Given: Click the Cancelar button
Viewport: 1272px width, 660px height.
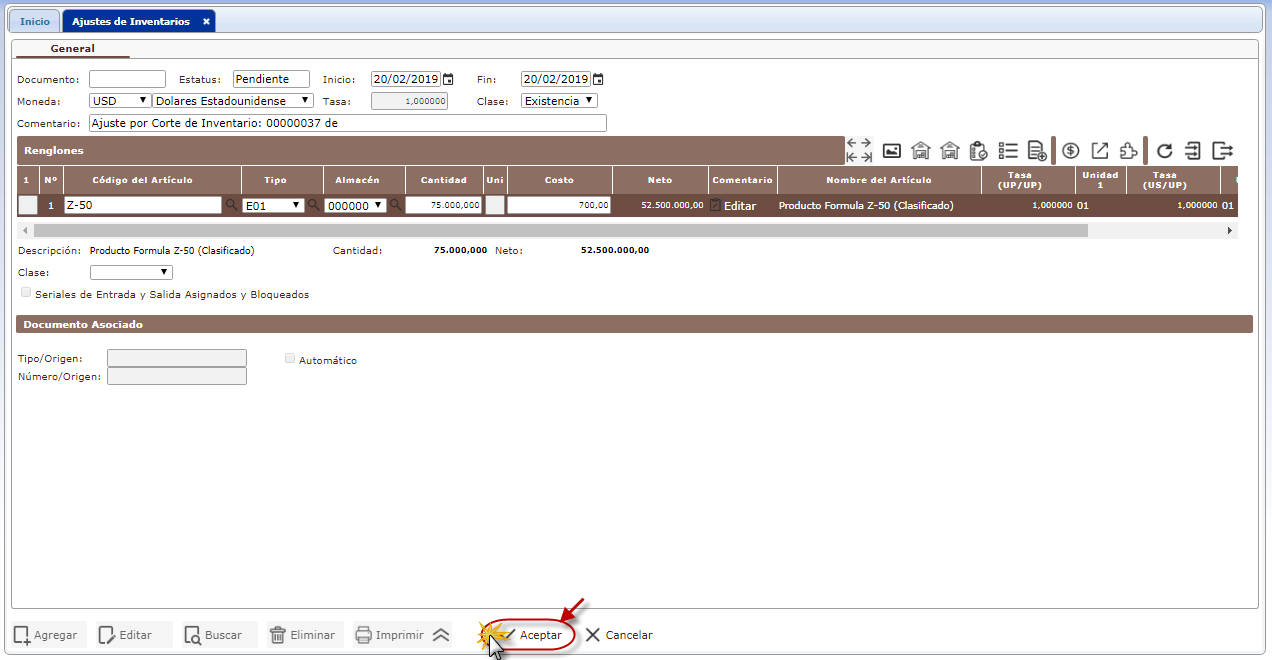Looking at the screenshot, I should tap(618, 635).
